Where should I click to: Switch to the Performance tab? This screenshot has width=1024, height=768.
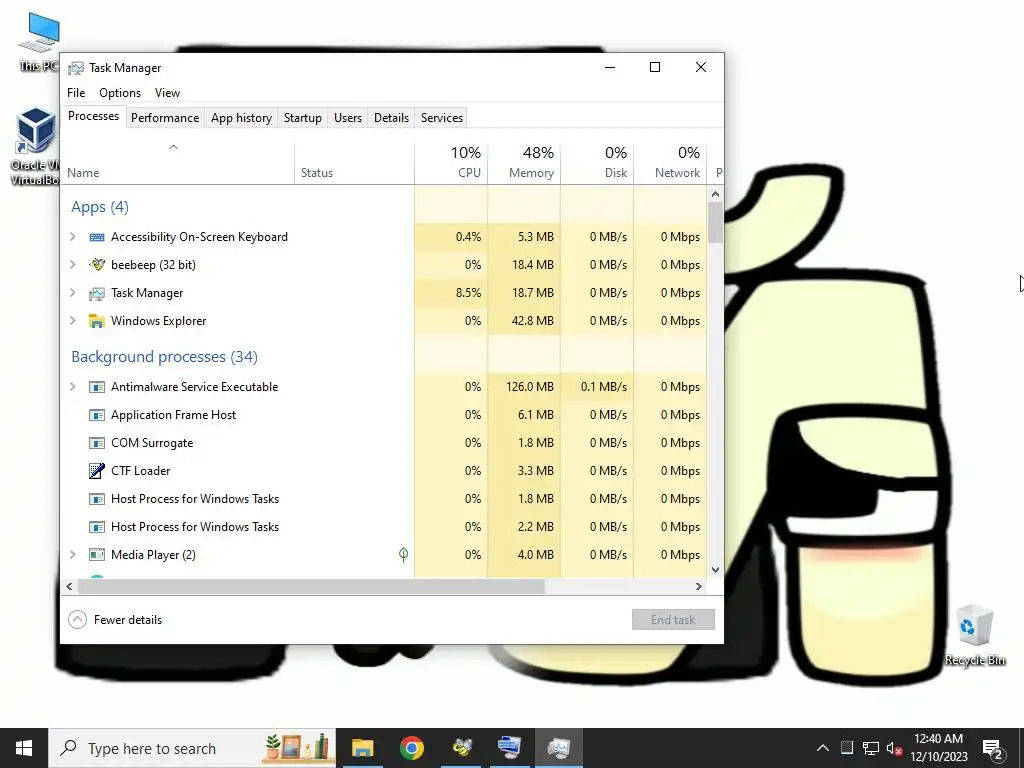point(165,118)
